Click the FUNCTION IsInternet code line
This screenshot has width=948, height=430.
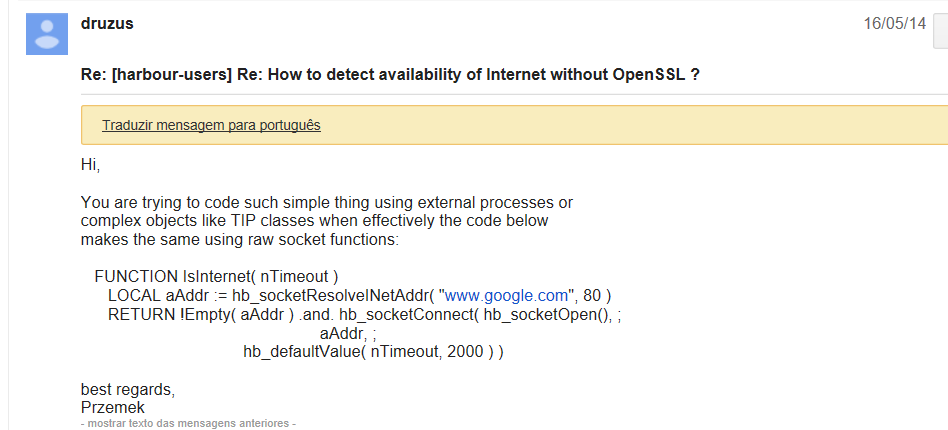tap(217, 276)
